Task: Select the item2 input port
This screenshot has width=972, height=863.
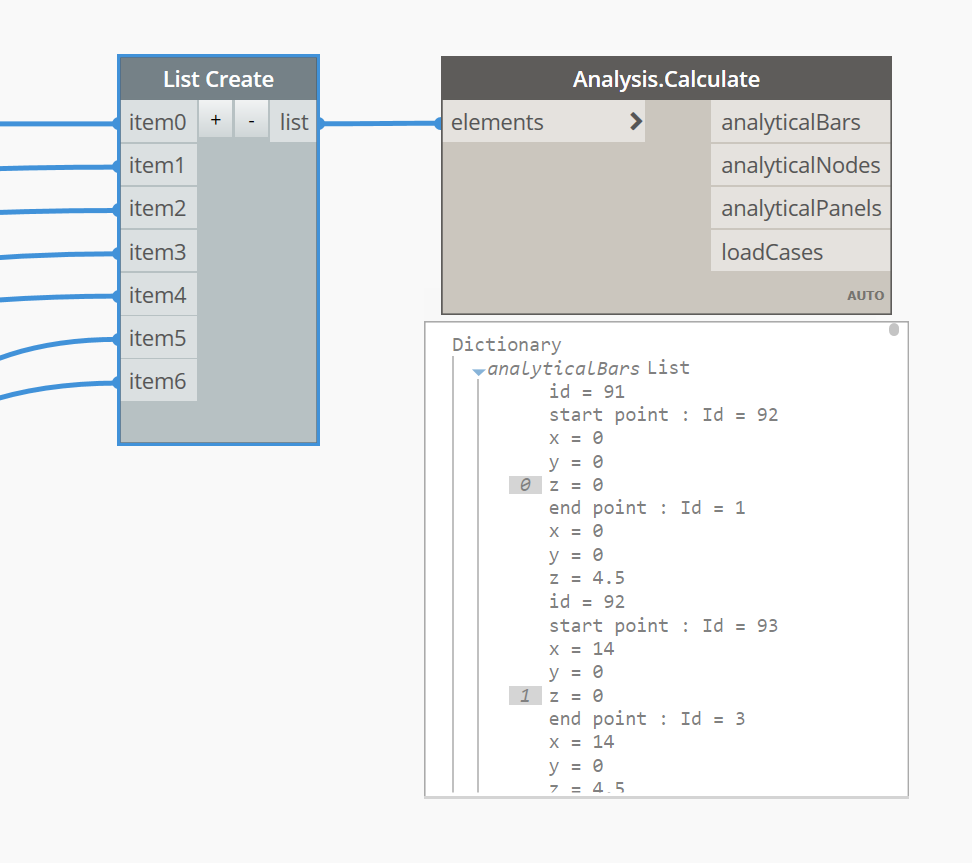Action: coord(158,209)
